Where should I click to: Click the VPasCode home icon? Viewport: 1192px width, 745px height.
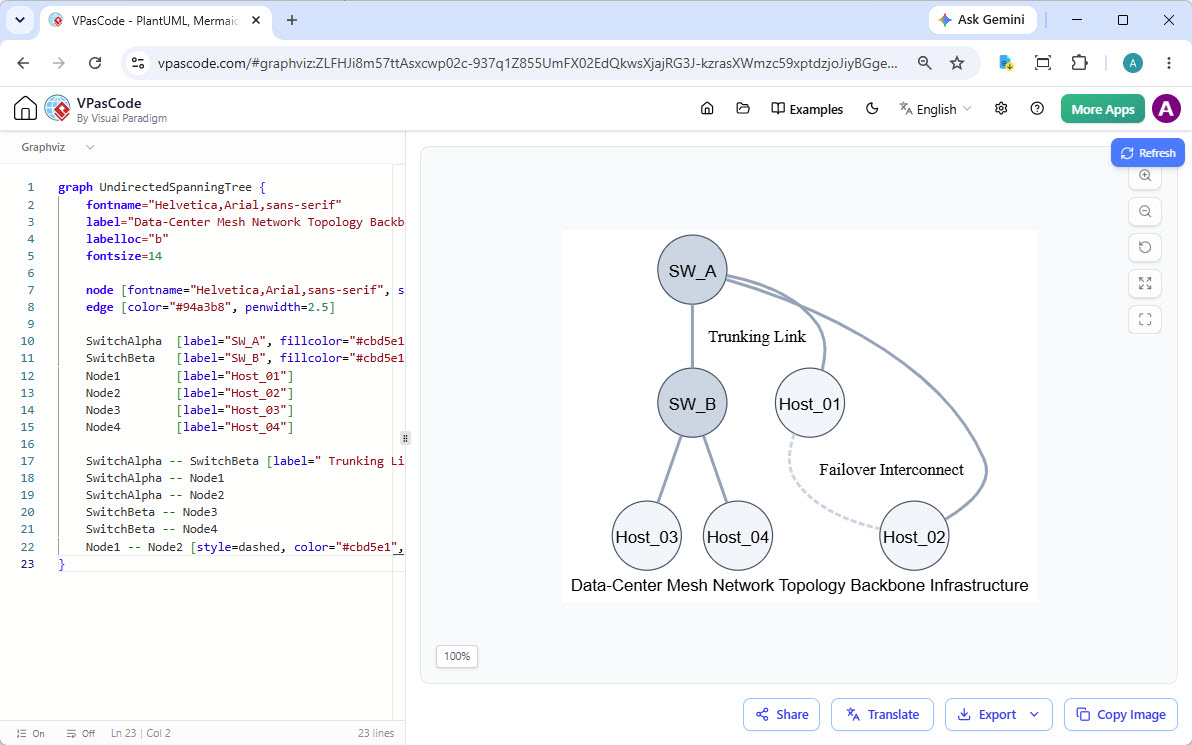(x=25, y=109)
